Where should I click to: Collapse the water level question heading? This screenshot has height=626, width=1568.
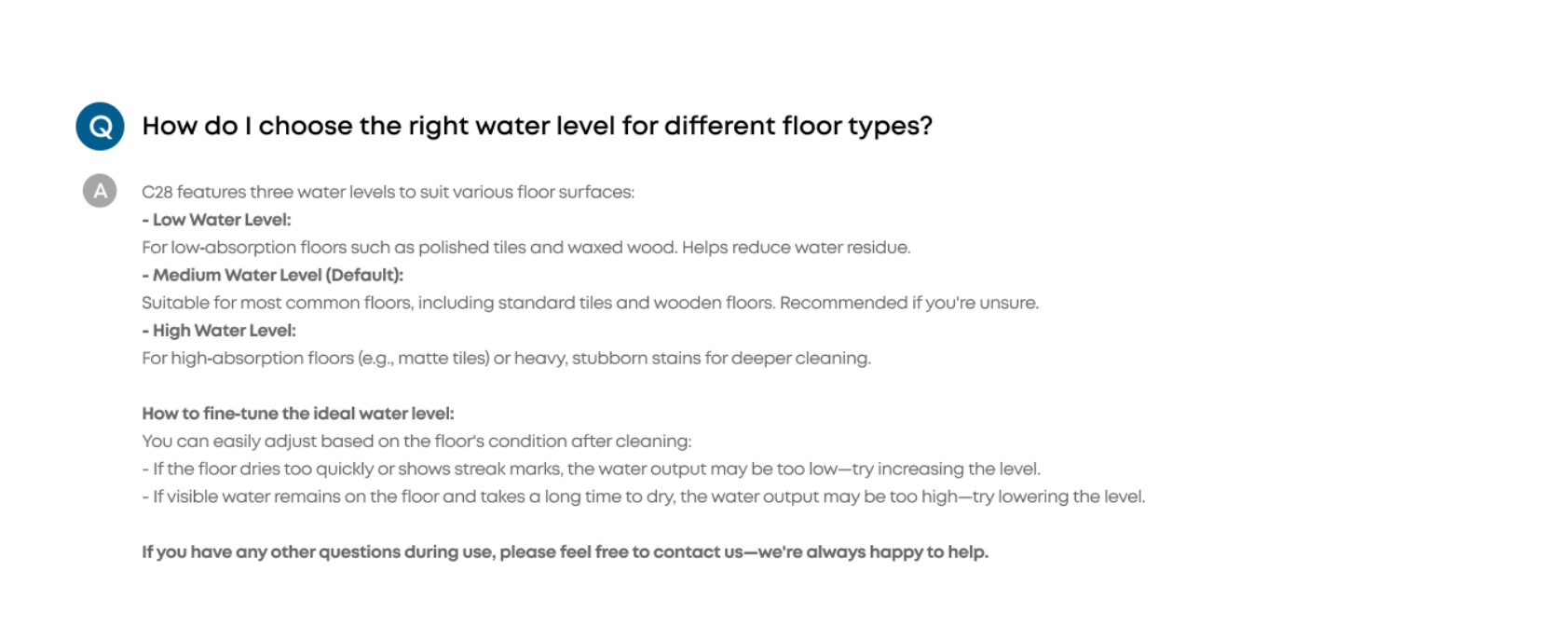click(x=538, y=126)
